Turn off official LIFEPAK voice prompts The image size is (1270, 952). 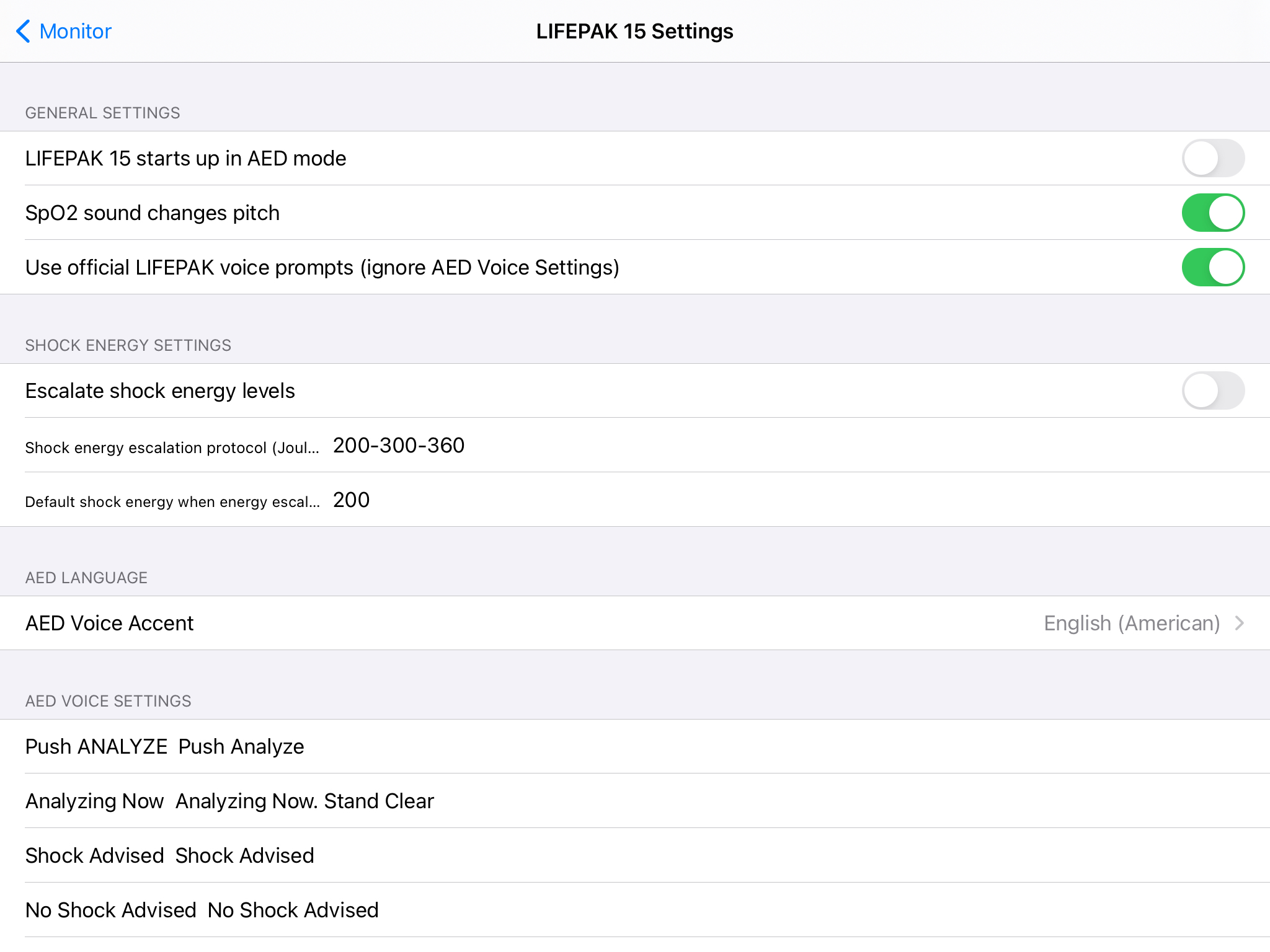(x=1212, y=267)
